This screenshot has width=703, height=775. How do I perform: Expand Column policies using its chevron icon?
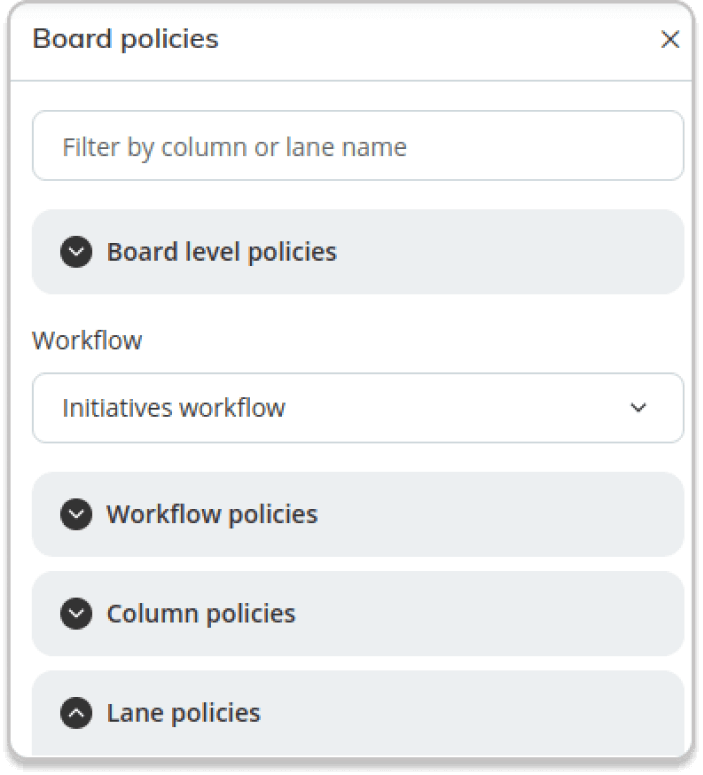76,614
